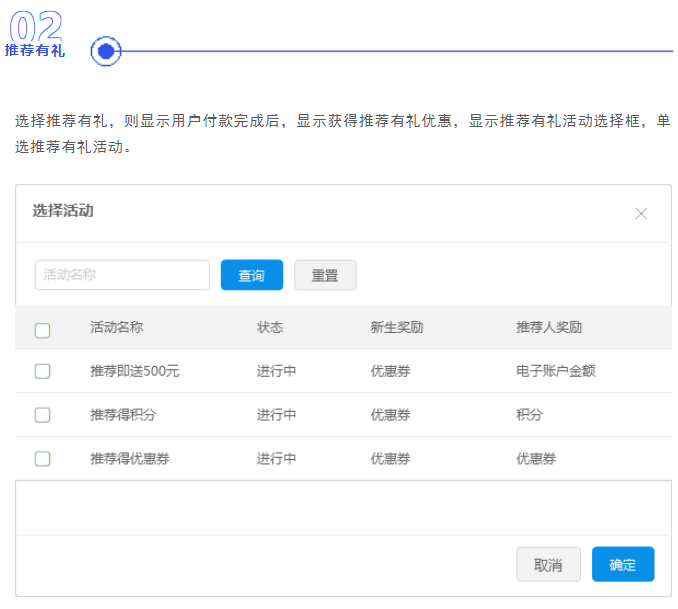Image resolution: width=678 pixels, height=609 pixels.
Task: Check the box for 推荐即送500元
Action: tap(42, 371)
